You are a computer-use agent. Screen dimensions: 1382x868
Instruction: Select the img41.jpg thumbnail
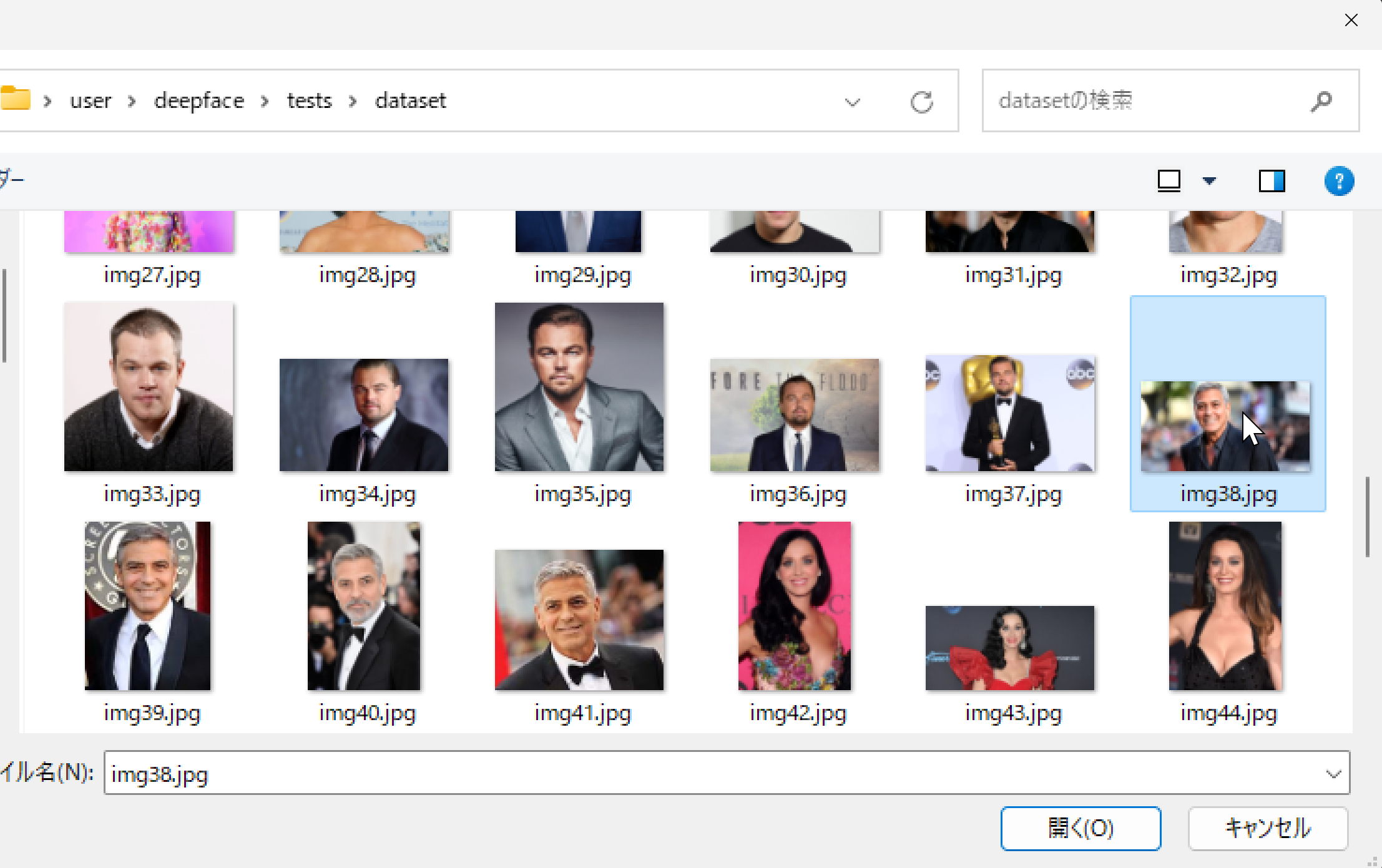pos(579,620)
